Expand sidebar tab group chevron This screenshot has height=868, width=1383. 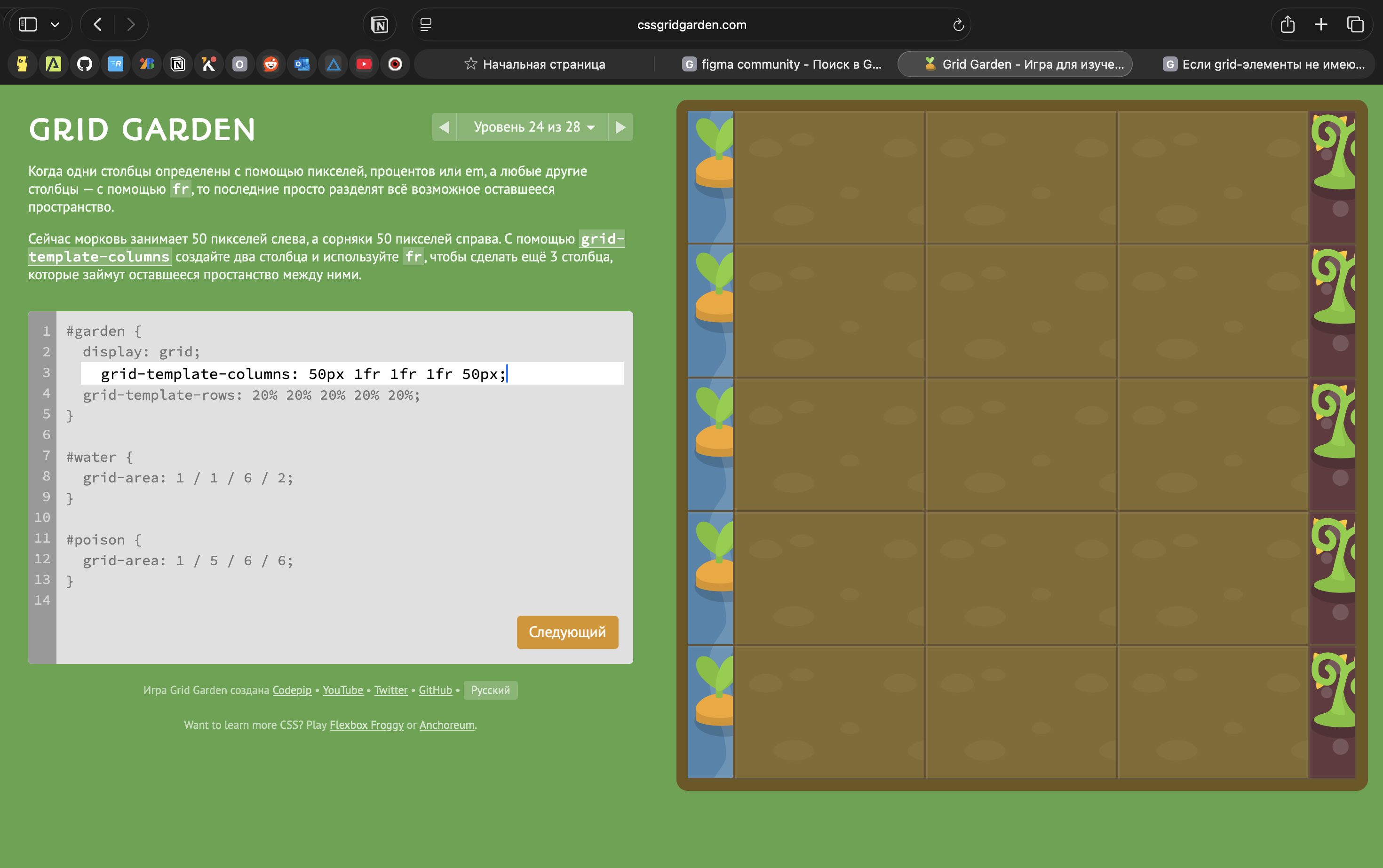[55, 24]
